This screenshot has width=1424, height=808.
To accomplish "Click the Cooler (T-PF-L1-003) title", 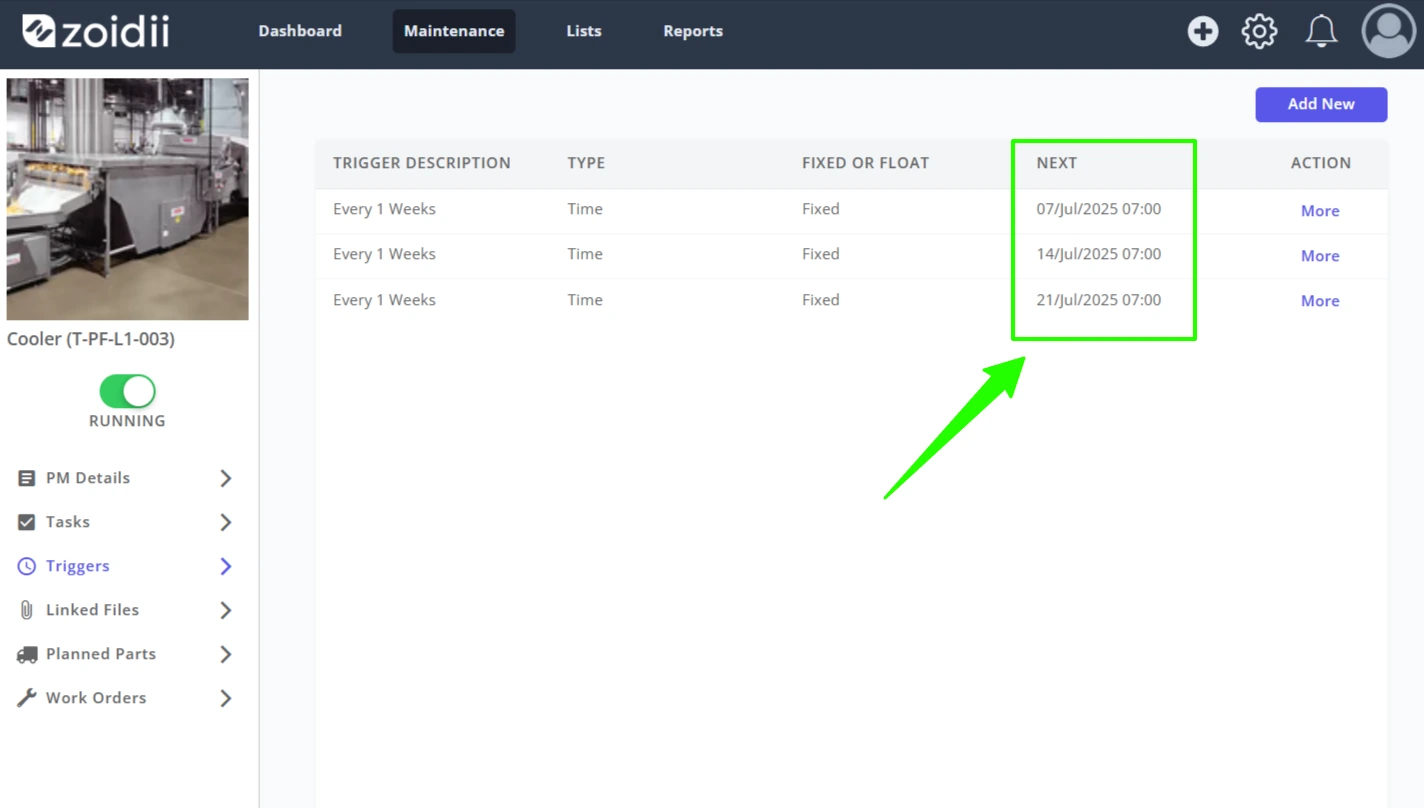I will [91, 339].
